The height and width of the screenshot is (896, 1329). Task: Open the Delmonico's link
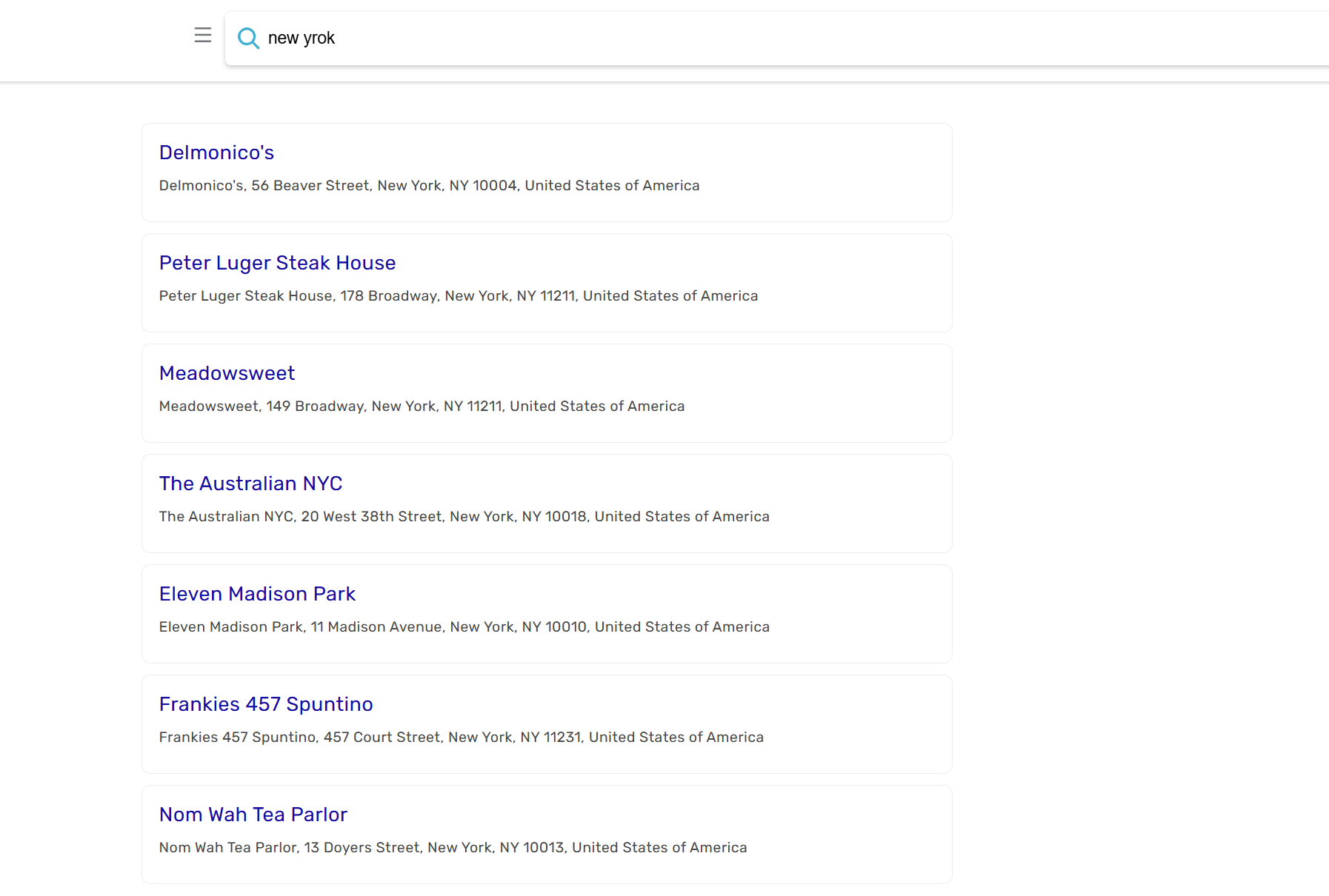pyautogui.click(x=216, y=153)
